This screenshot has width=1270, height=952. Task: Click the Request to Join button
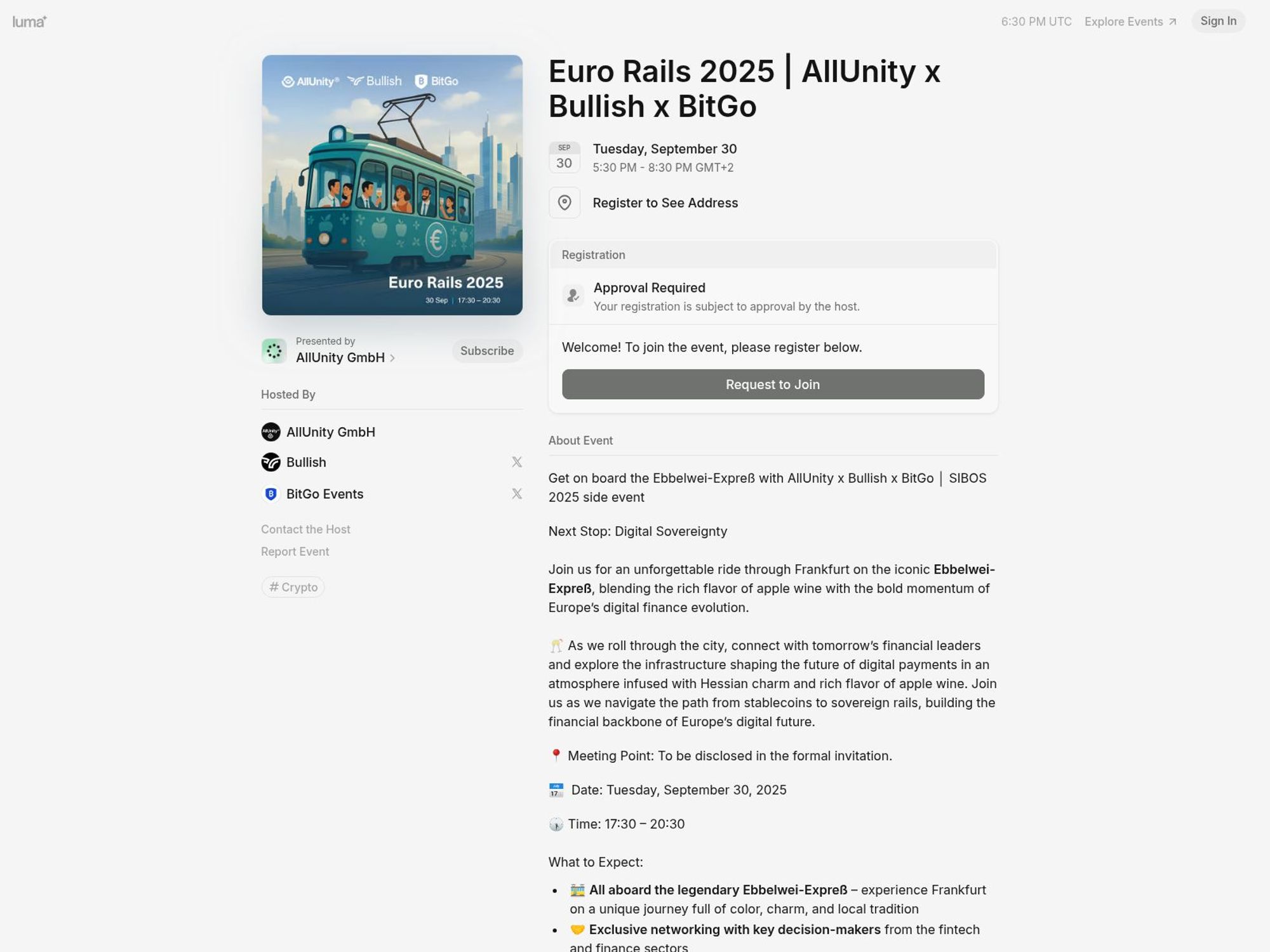click(x=773, y=384)
